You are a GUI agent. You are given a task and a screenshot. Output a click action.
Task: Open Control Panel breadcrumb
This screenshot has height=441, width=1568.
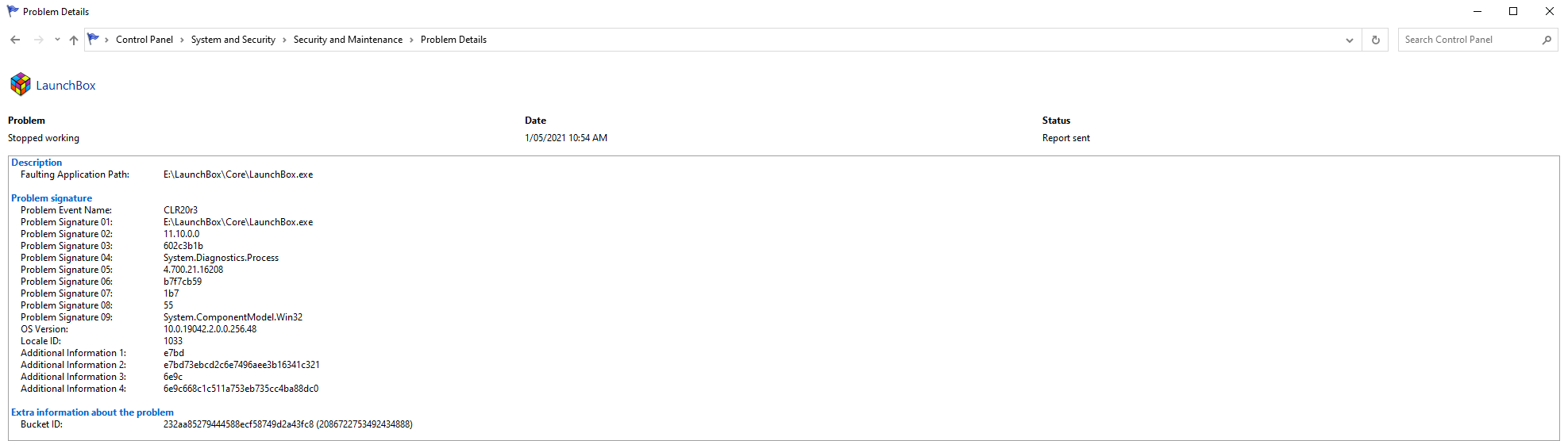pyautogui.click(x=144, y=40)
